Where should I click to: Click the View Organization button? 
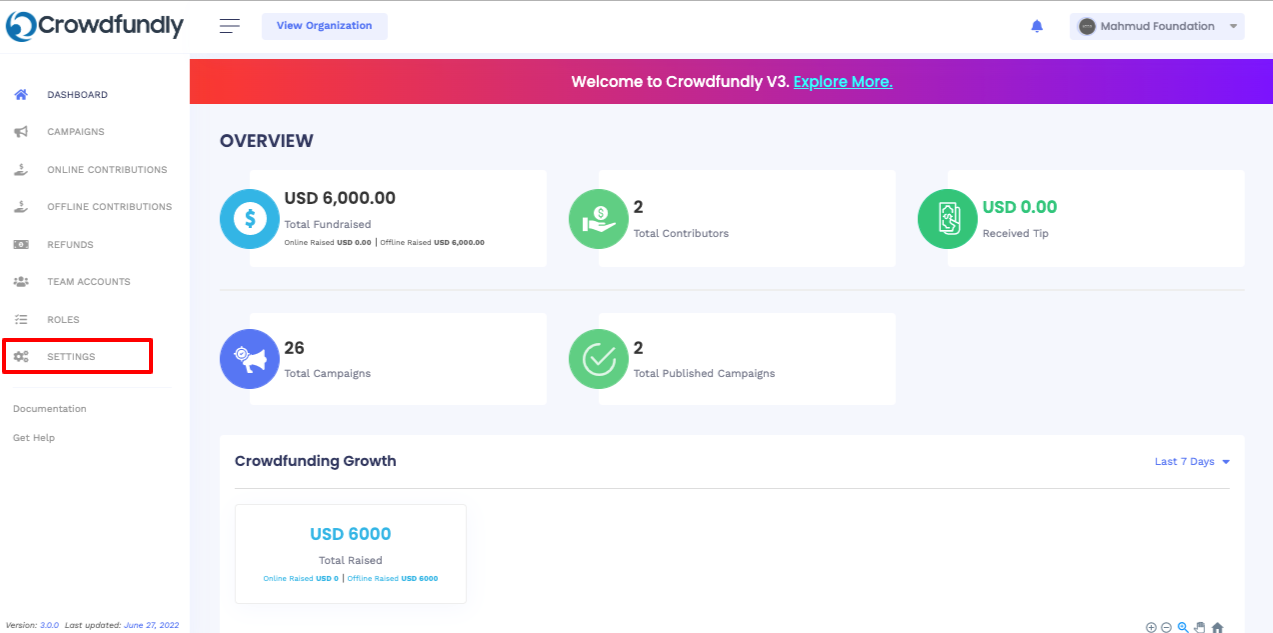pyautogui.click(x=324, y=26)
